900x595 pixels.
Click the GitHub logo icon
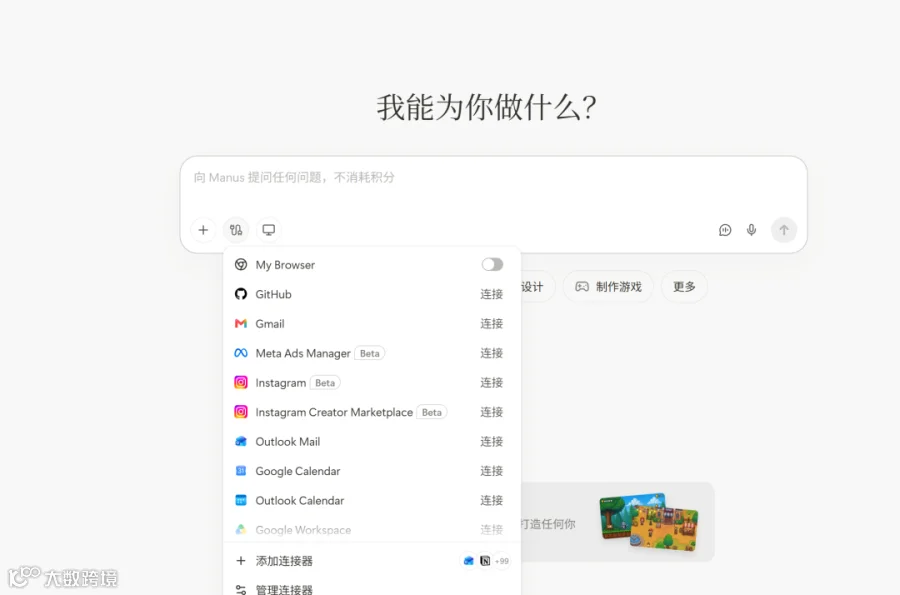coord(241,294)
